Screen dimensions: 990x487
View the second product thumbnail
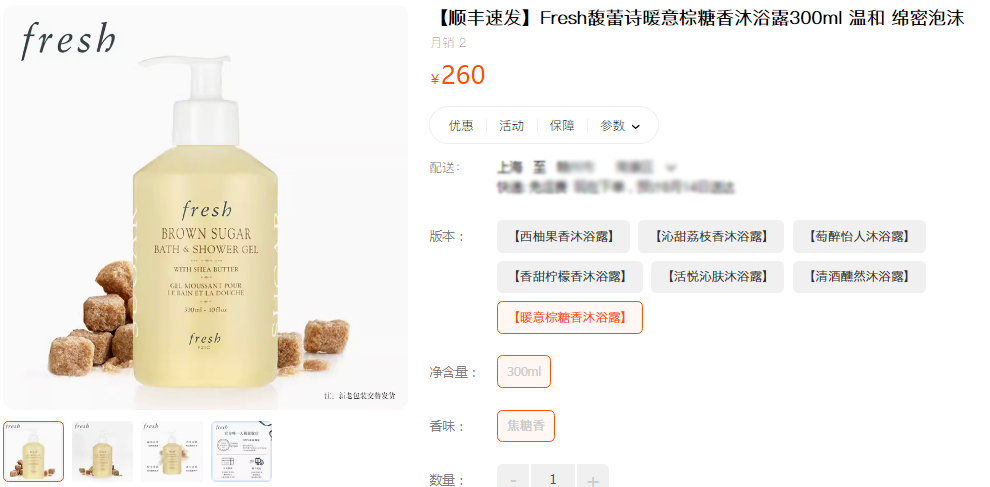pos(102,451)
